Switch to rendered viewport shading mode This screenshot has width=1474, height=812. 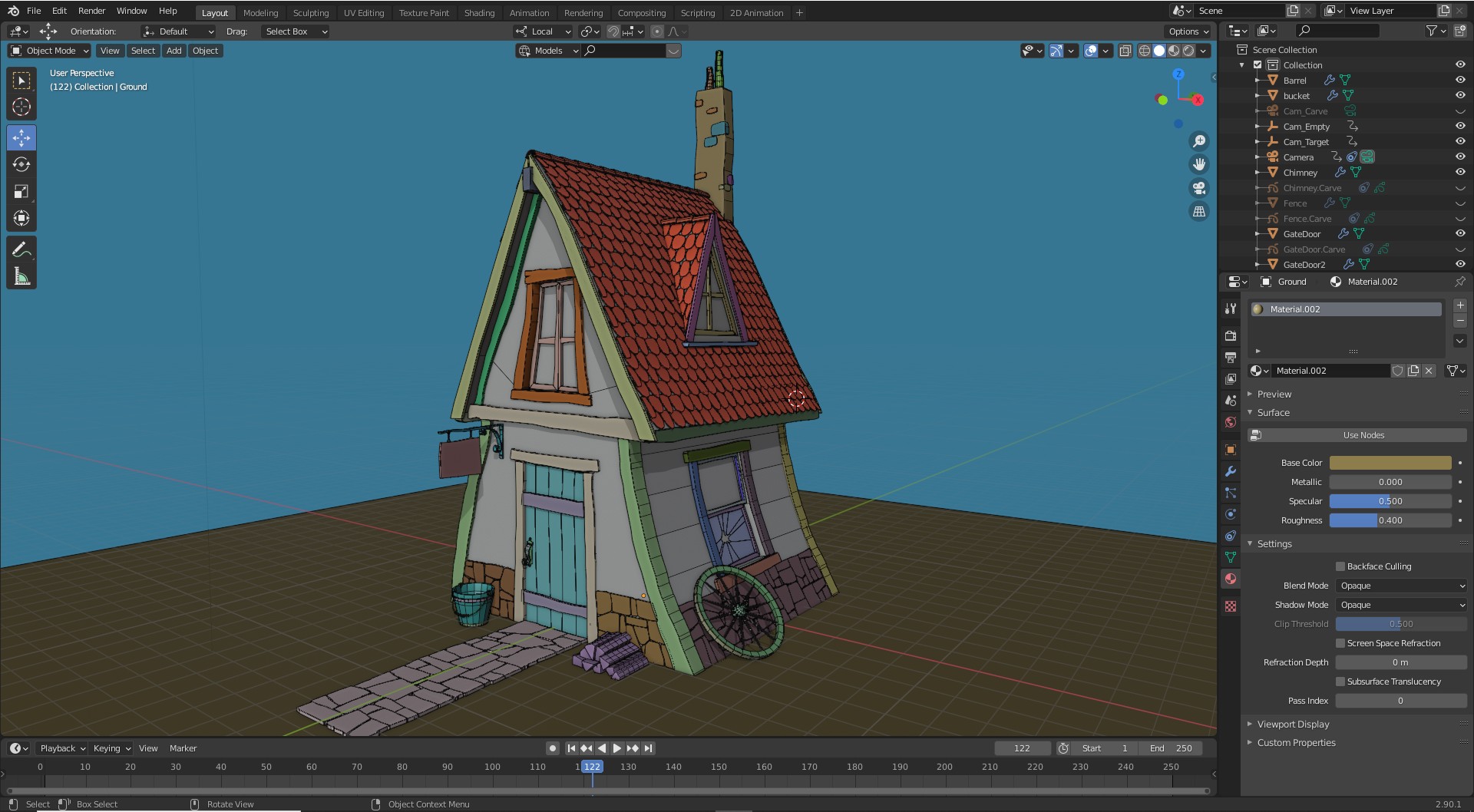[x=1188, y=51]
